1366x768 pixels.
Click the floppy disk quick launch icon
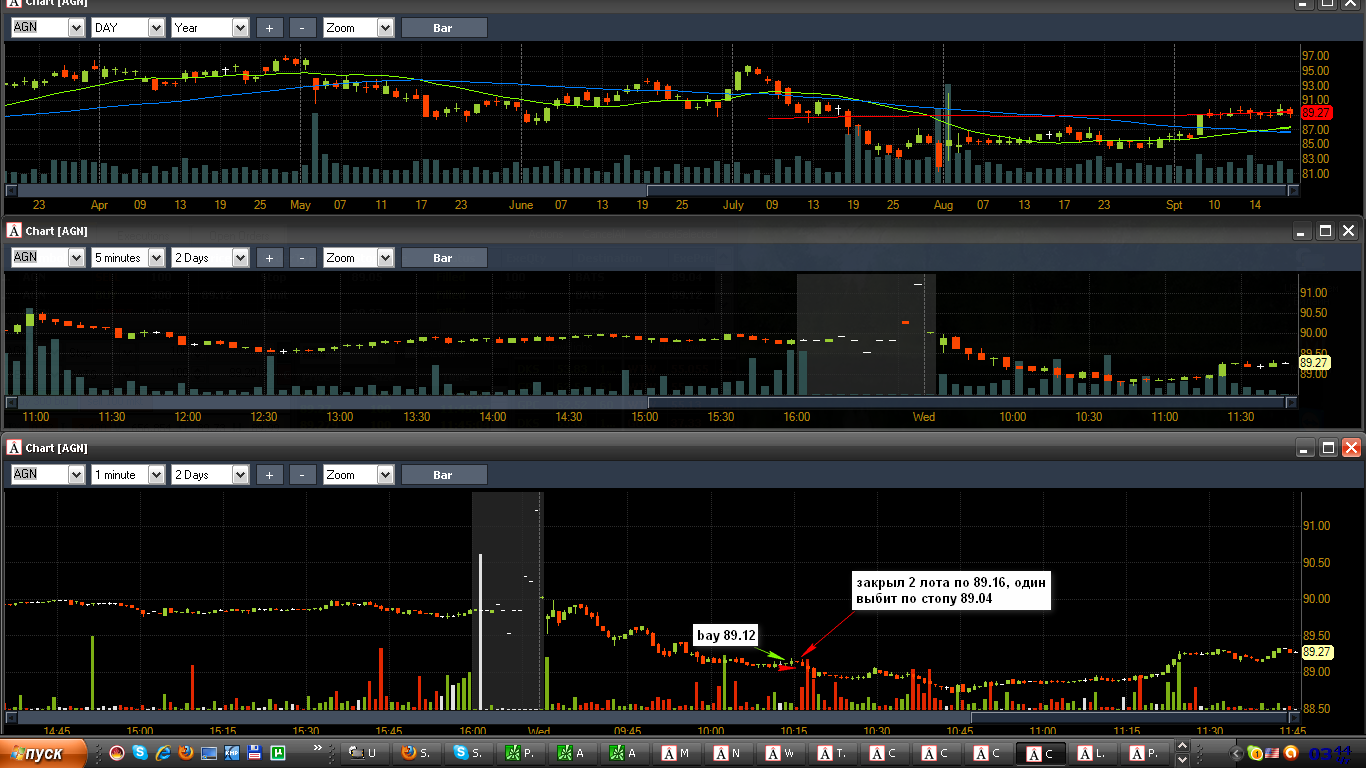(x=255, y=753)
